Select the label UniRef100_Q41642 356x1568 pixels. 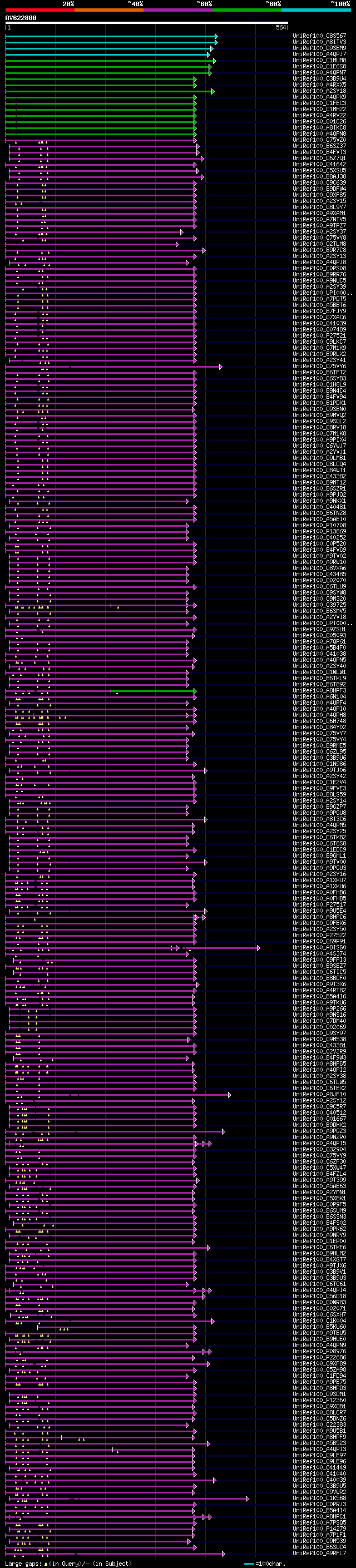click(x=319, y=164)
